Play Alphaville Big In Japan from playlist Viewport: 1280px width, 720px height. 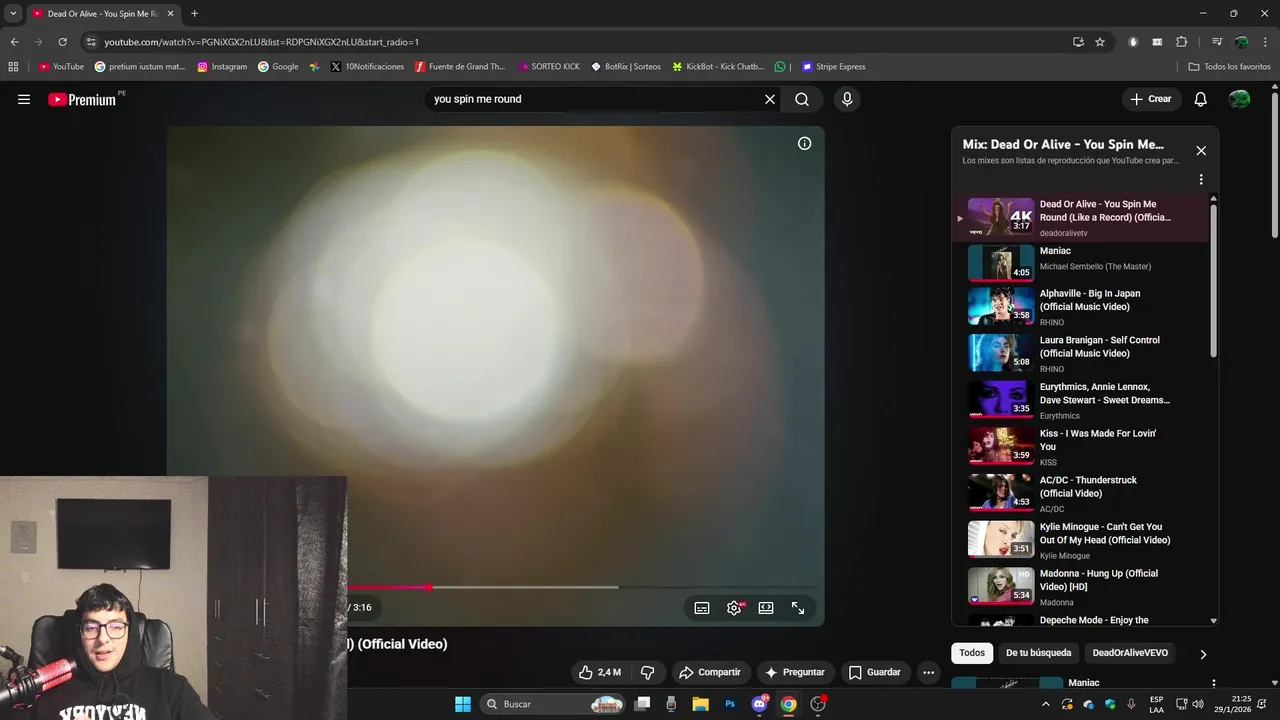pyautogui.click(x=1085, y=307)
